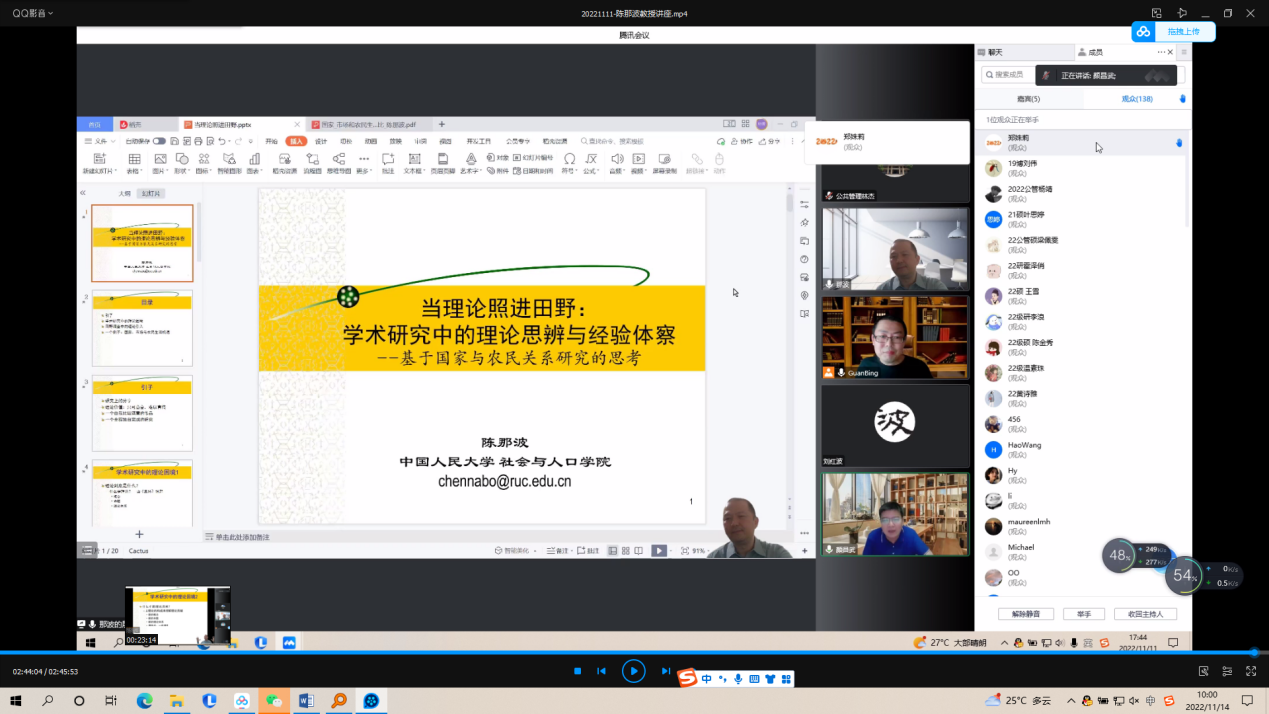
Task: Select the 波 avatar participant tile
Action: pos(895,425)
